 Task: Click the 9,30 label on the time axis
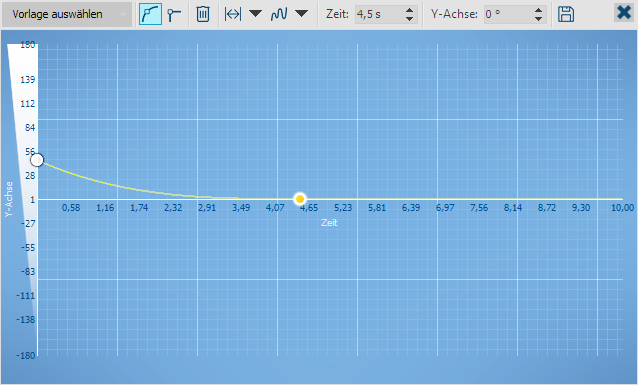581,208
